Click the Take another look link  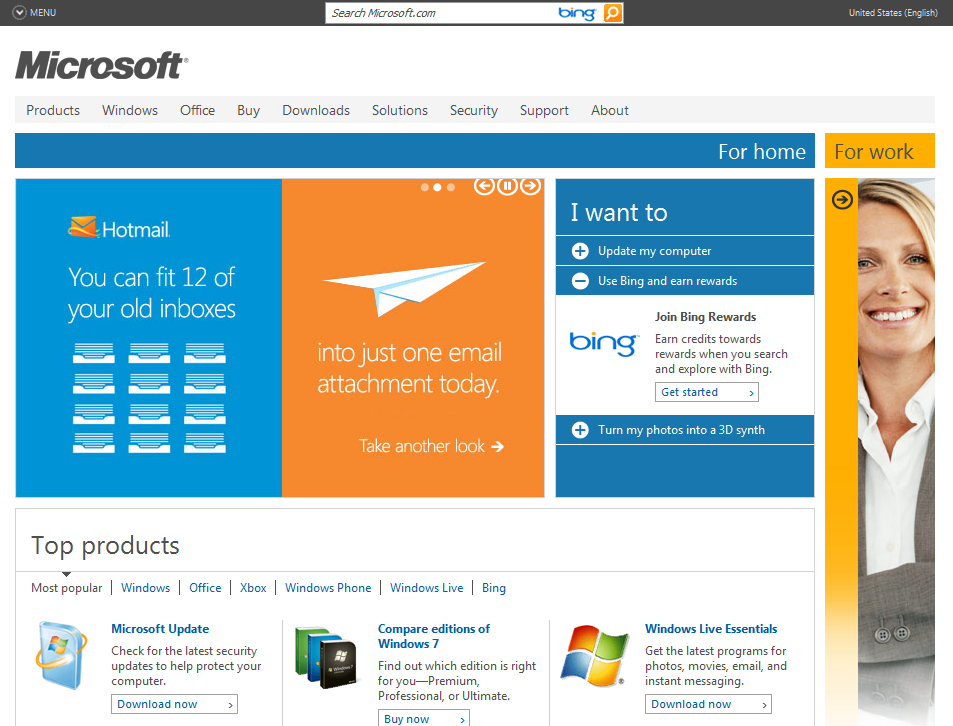tap(431, 446)
